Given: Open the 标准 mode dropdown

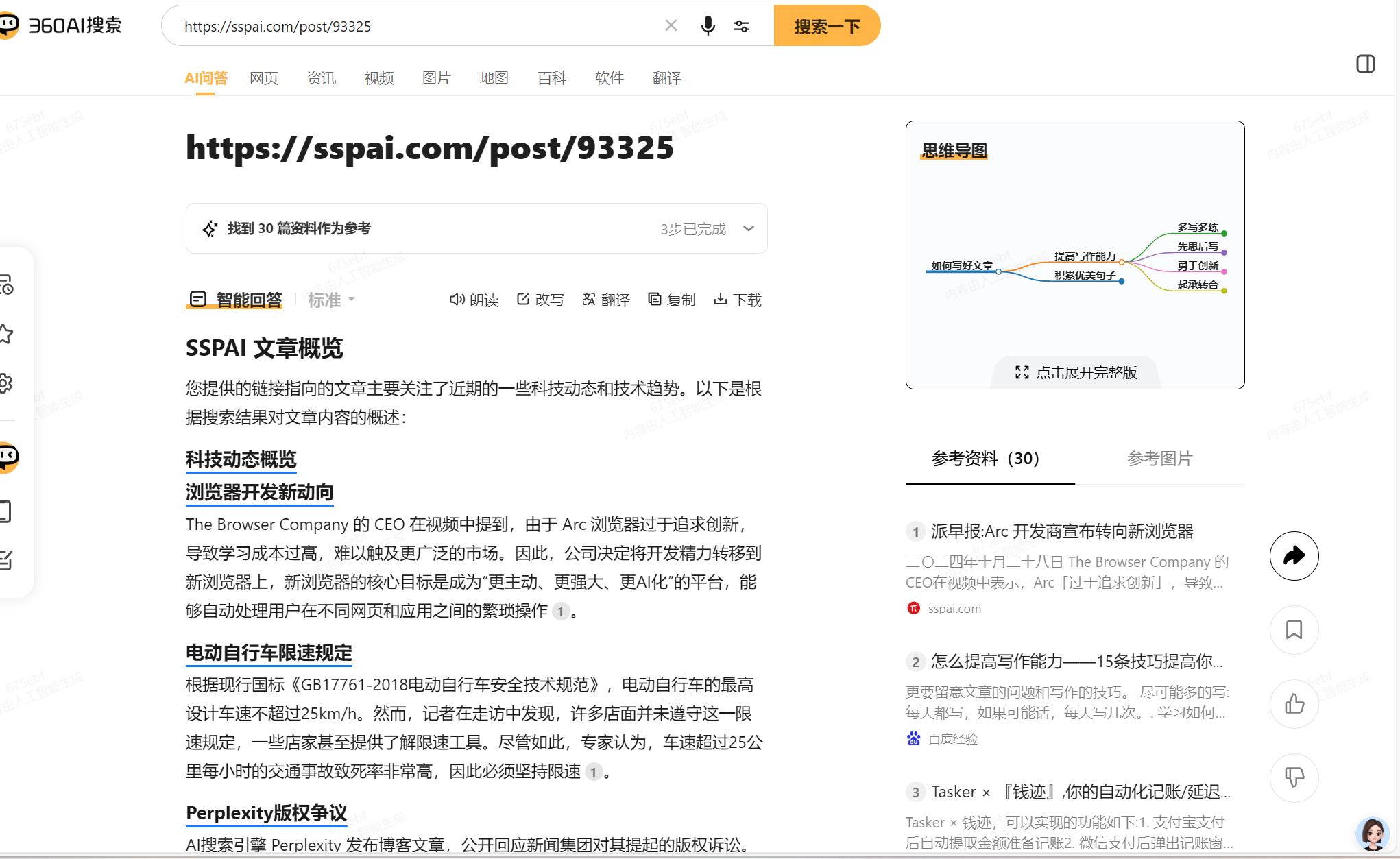Looking at the screenshot, I should coord(331,300).
